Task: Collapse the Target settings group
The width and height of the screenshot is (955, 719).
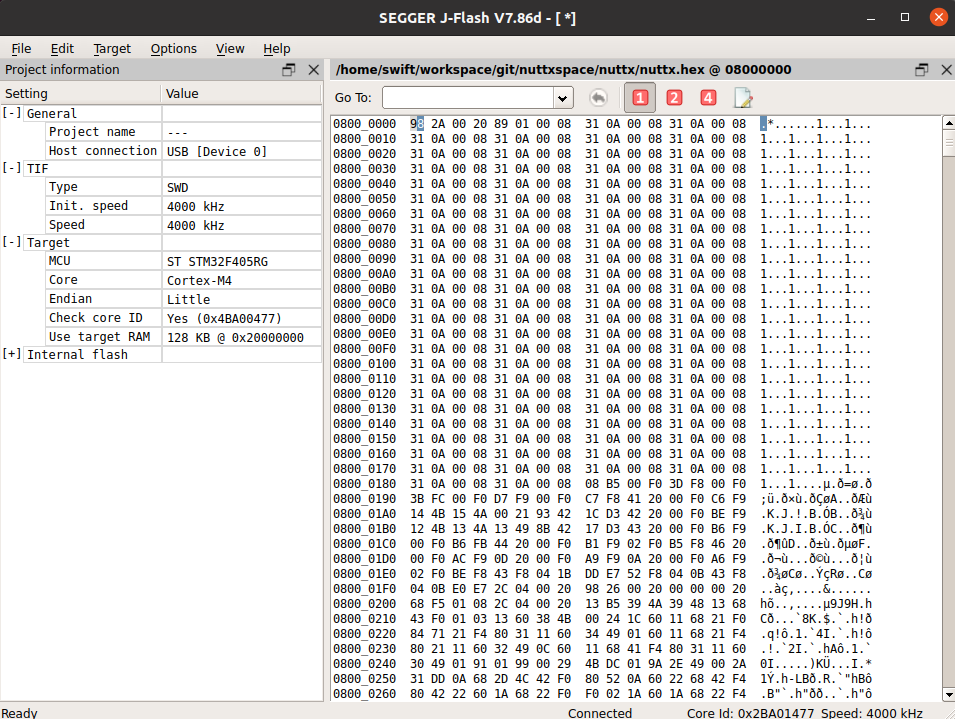Action: pyautogui.click(x=12, y=242)
